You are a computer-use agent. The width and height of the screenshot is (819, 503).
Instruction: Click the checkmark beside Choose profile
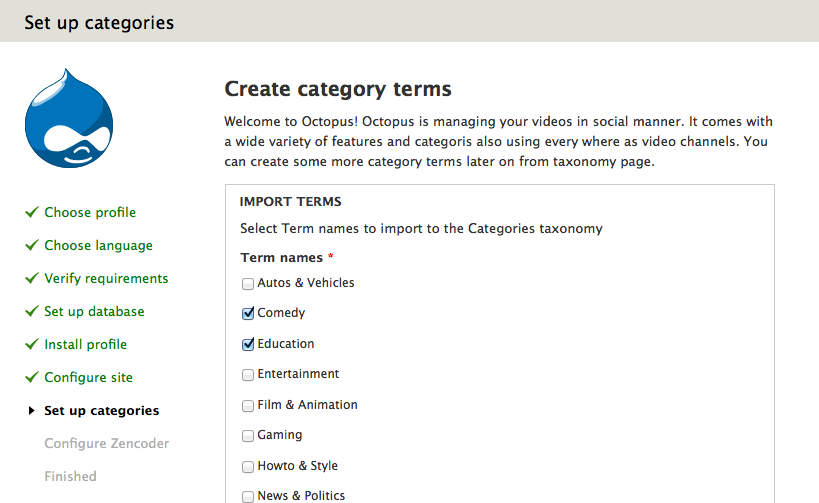32,212
